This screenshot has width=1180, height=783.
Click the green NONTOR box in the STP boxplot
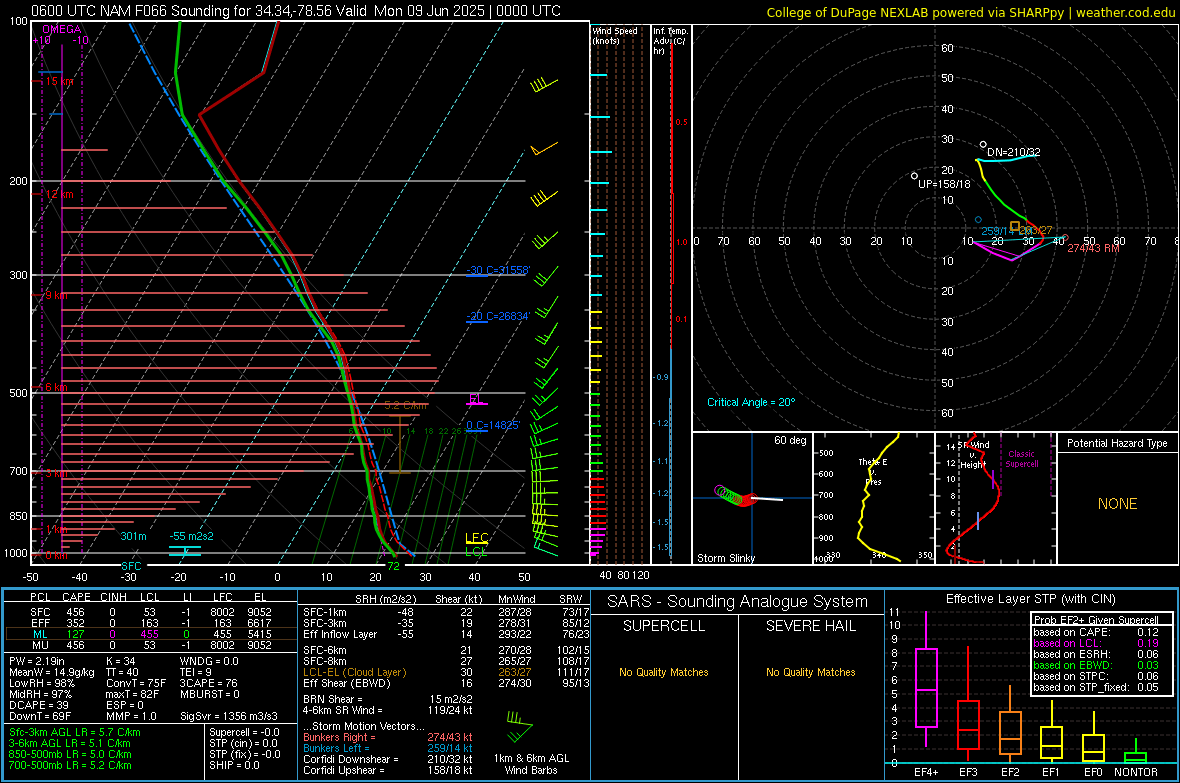click(1135, 757)
